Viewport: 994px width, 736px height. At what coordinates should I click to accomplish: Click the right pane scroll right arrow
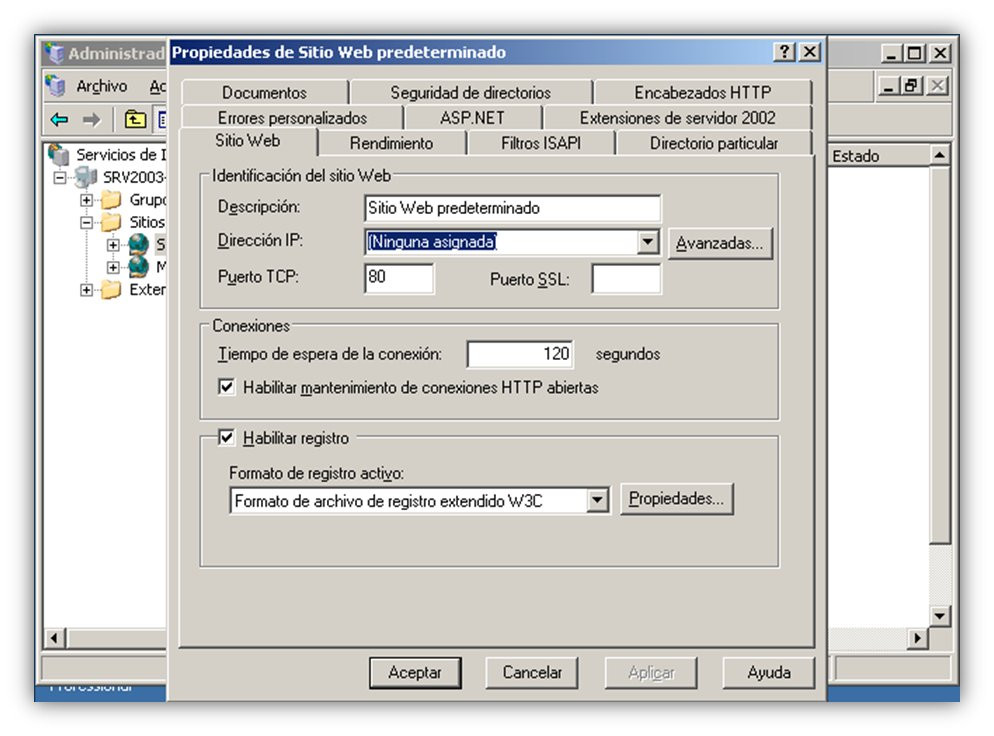coord(916,638)
